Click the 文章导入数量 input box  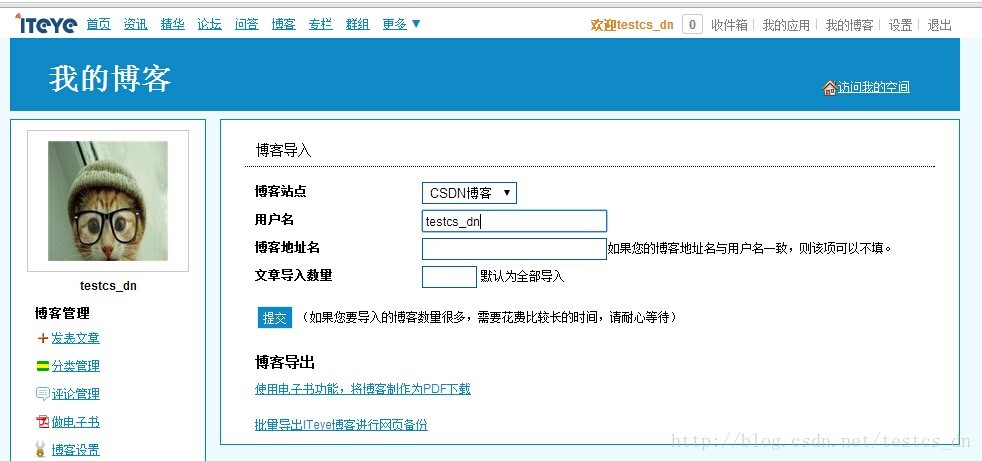coord(449,277)
